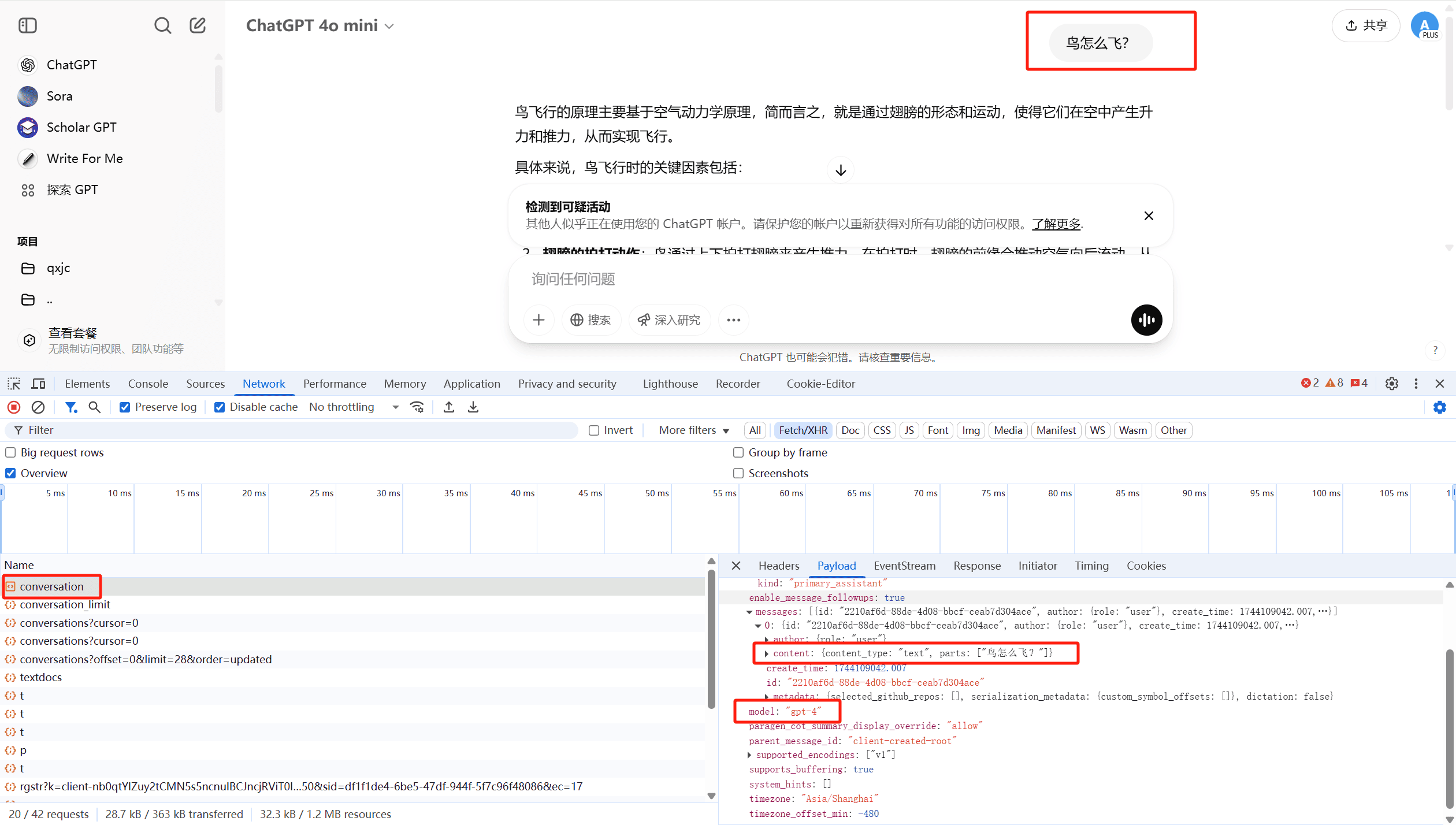Open network conditions wifi icon
The image size is (1456, 825).
click(x=417, y=407)
